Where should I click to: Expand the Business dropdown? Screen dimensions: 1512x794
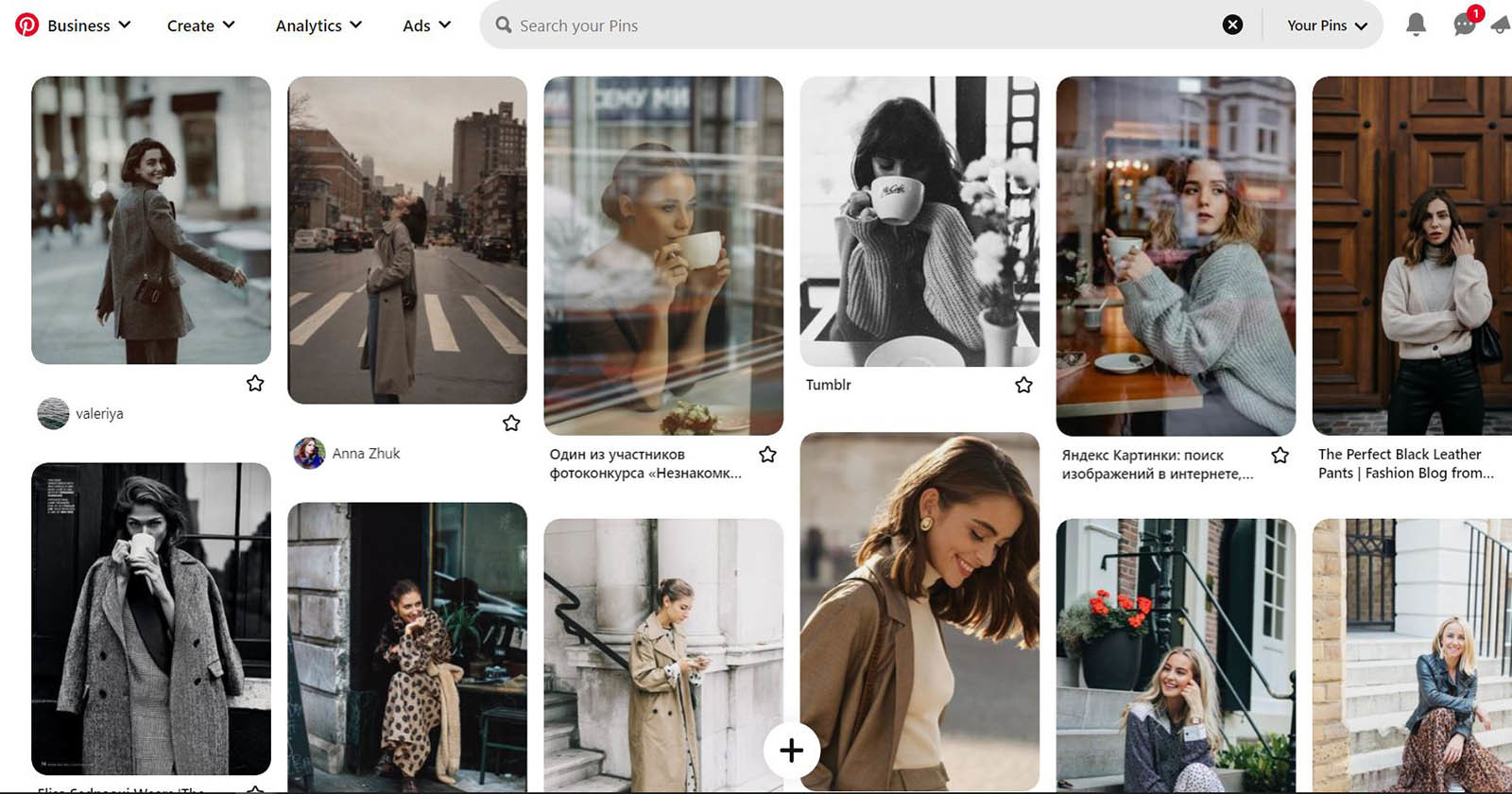89,26
